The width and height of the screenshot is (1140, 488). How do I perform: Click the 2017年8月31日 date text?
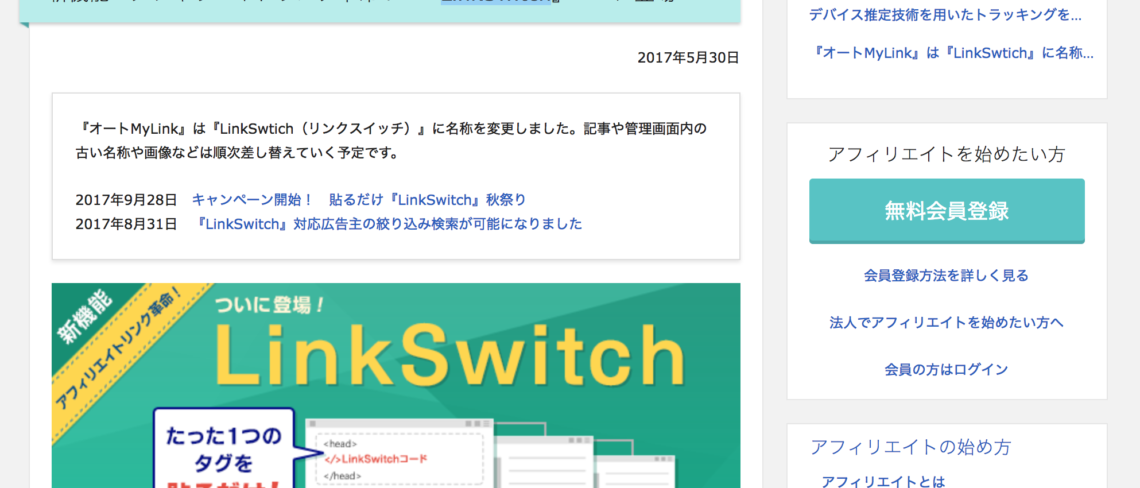pos(127,224)
